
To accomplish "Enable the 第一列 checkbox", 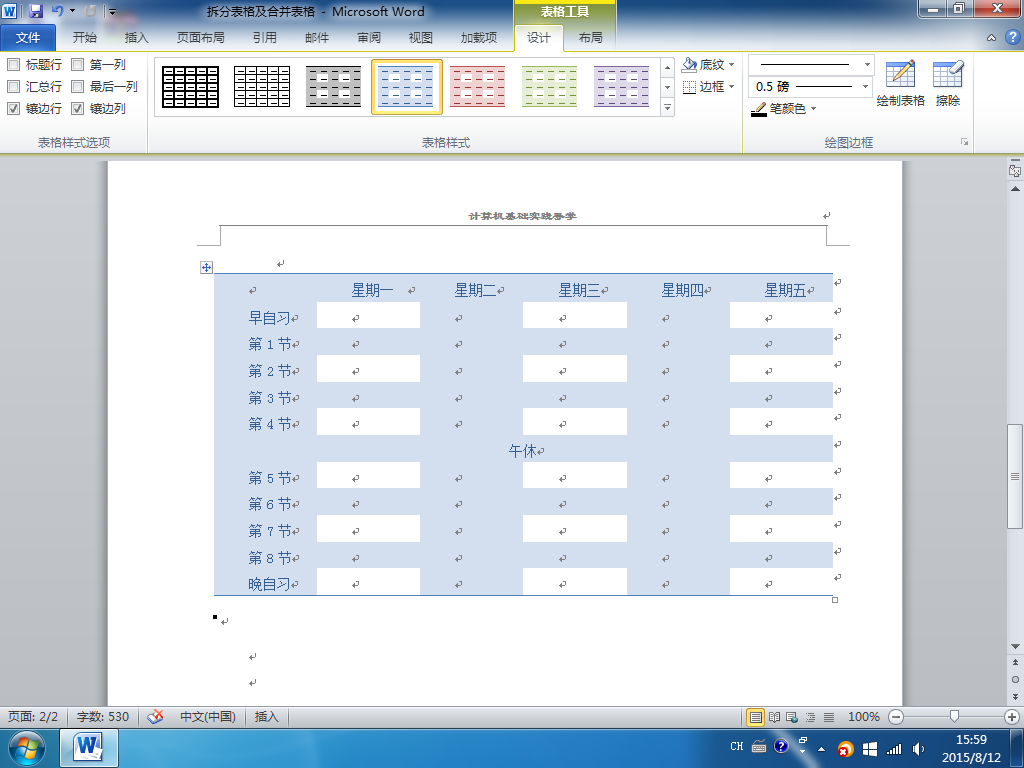I will click(78, 65).
